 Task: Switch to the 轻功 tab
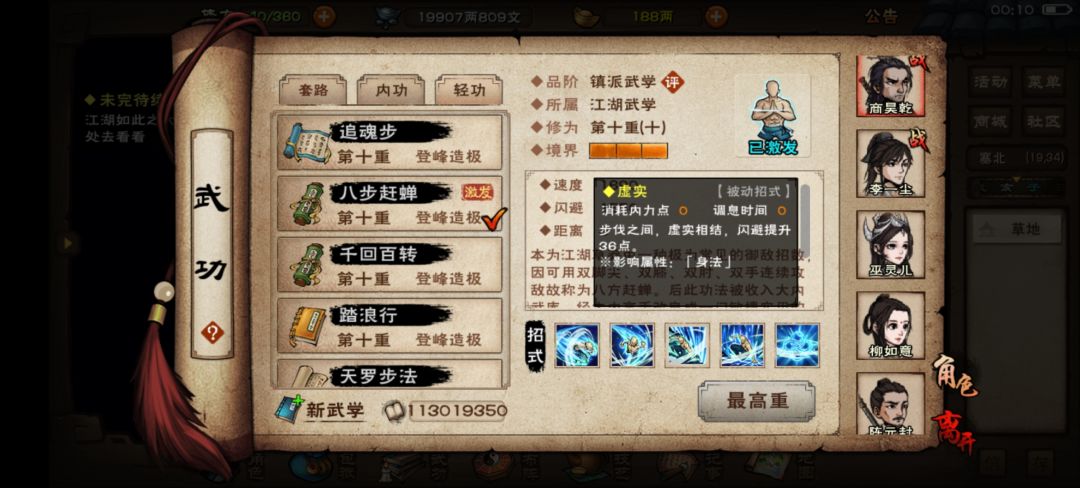[469, 90]
